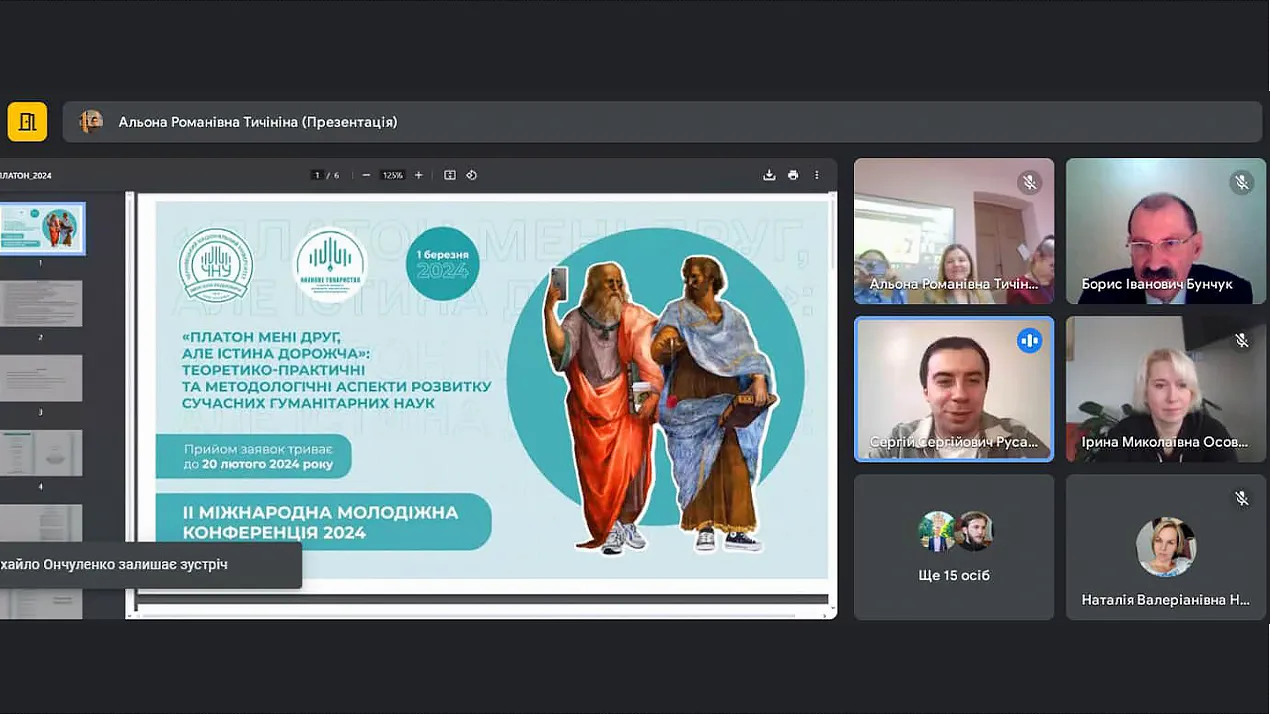Click the page number input field
1270x714 pixels.
point(318,175)
